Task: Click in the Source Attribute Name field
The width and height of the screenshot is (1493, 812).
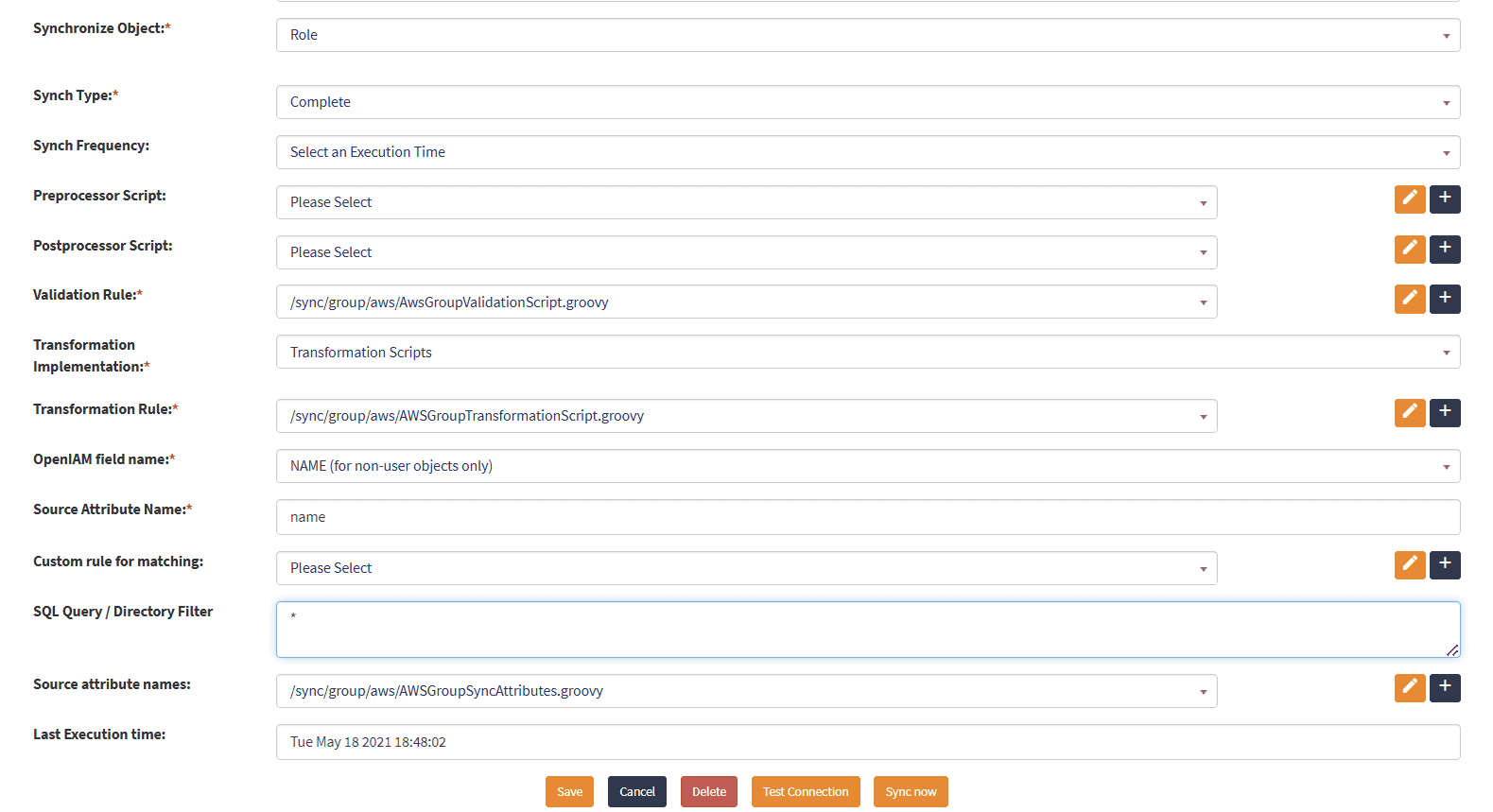Action: click(867, 517)
